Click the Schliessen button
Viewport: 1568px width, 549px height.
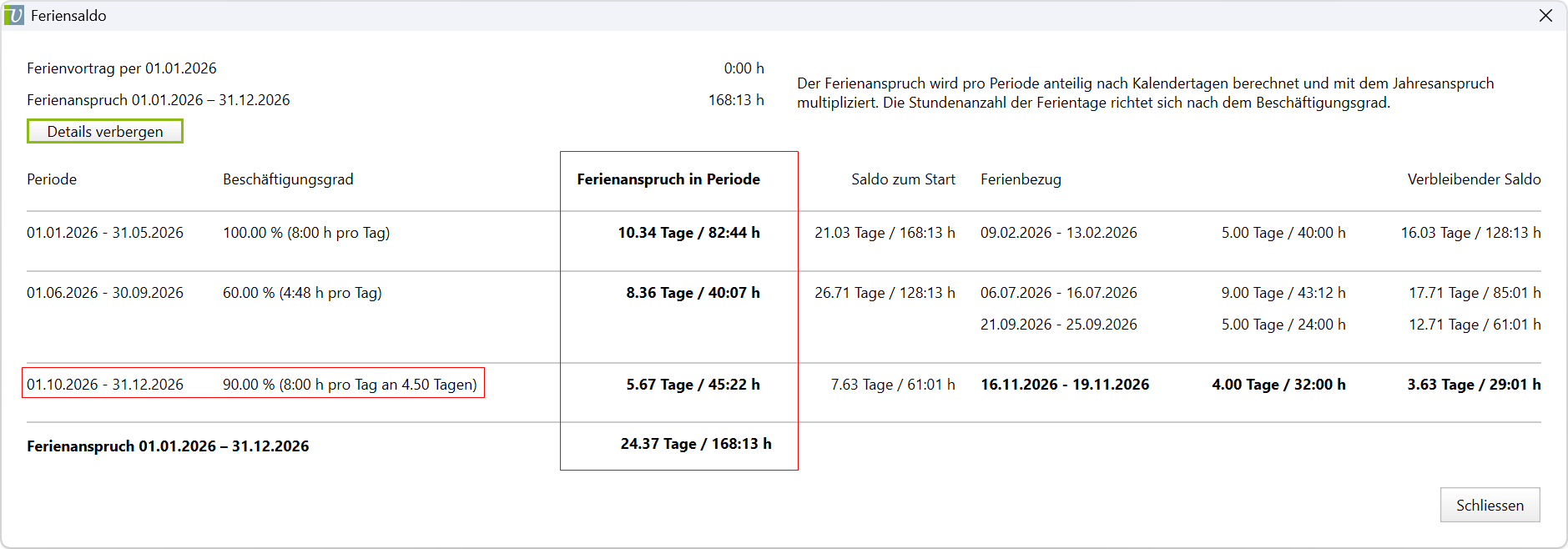1490,505
